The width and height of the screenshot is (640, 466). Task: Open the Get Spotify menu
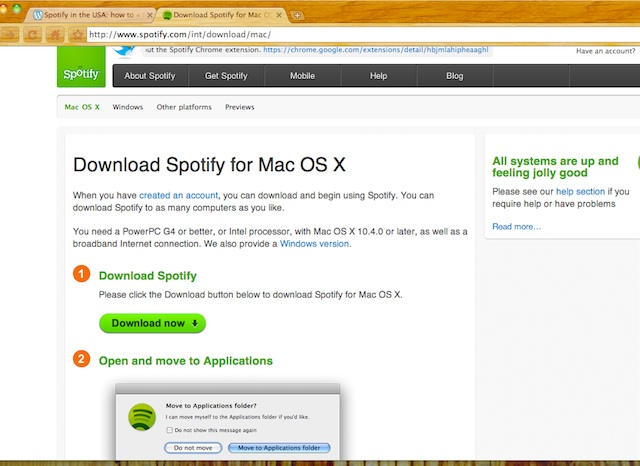click(226, 76)
